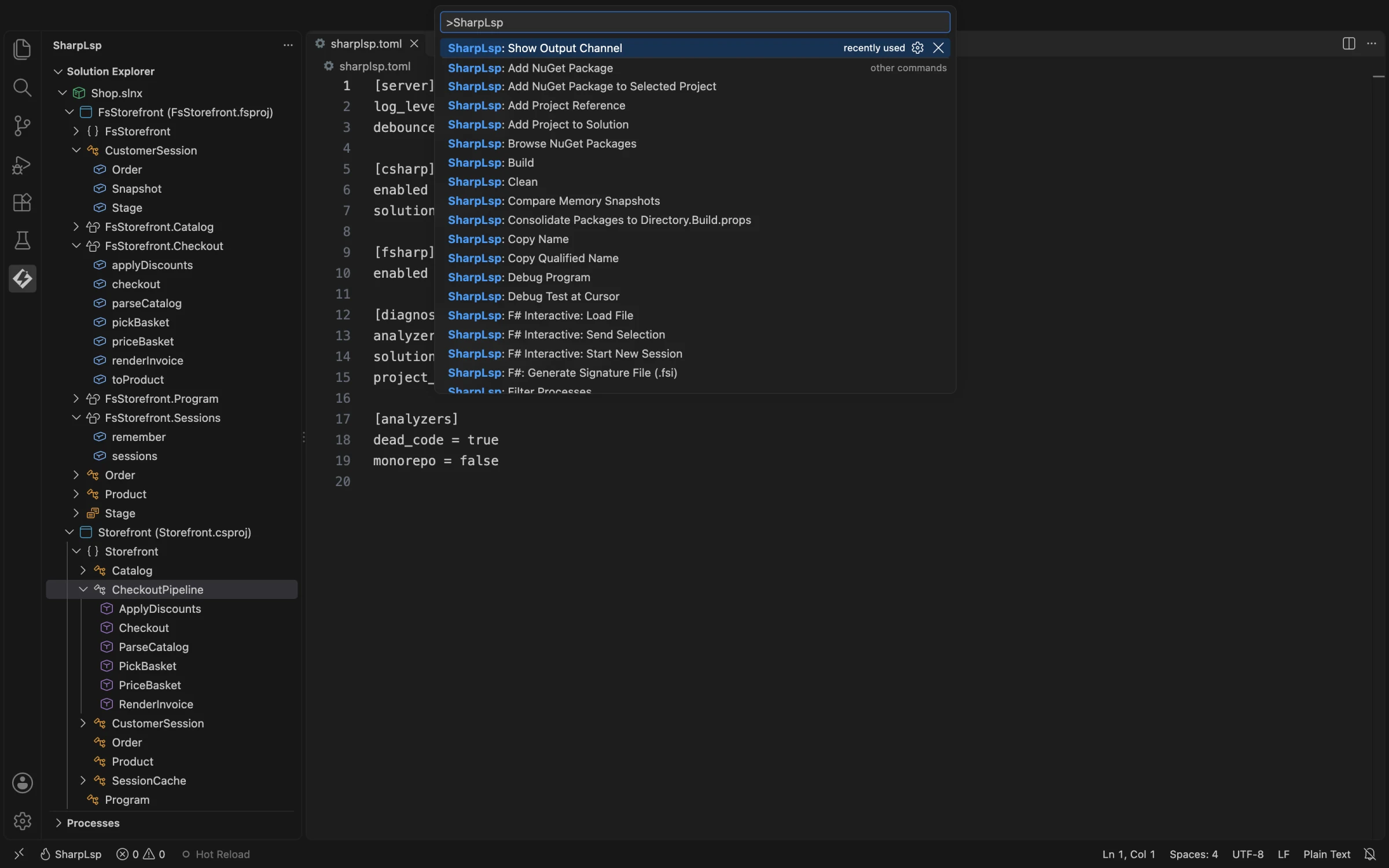The height and width of the screenshot is (868, 1389).
Task: Choose SharpLsp: Add NuGet Package command
Action: (694, 68)
